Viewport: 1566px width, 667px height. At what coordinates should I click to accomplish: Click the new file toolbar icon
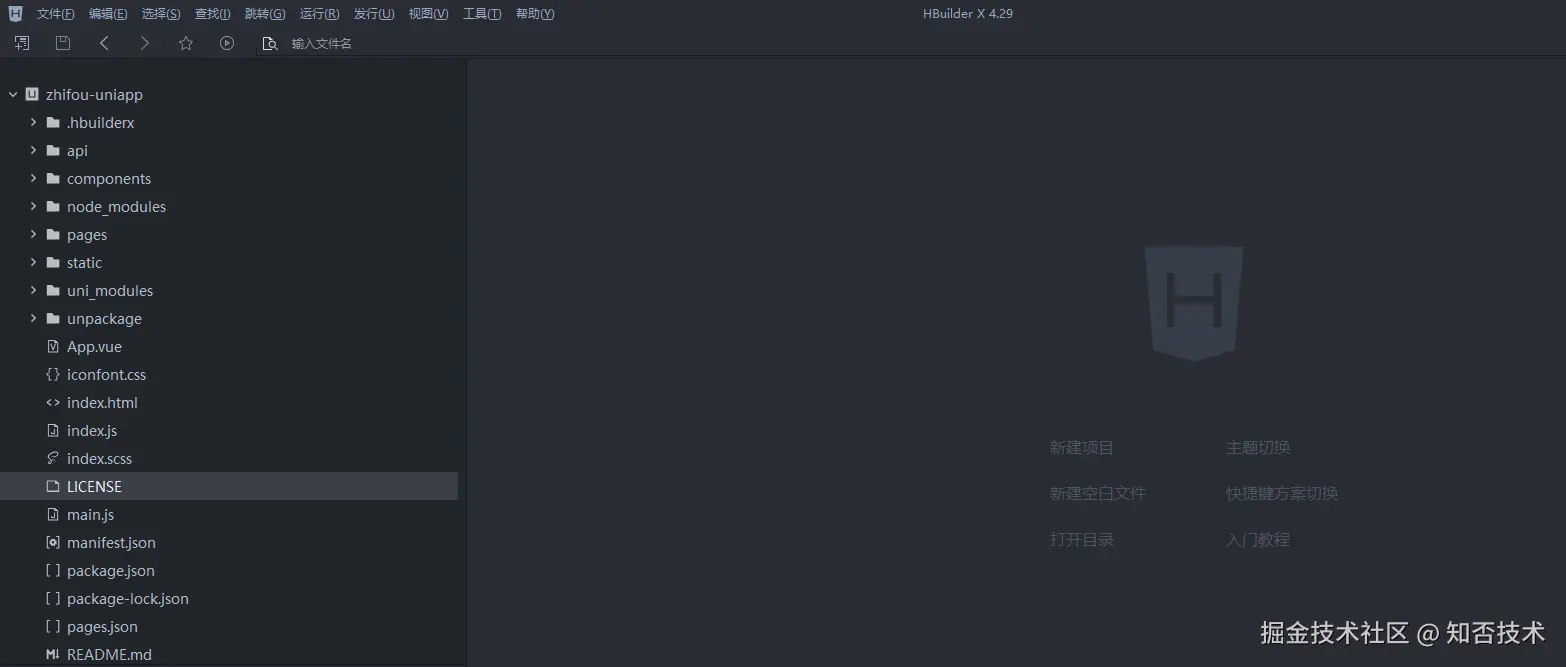[x=22, y=43]
